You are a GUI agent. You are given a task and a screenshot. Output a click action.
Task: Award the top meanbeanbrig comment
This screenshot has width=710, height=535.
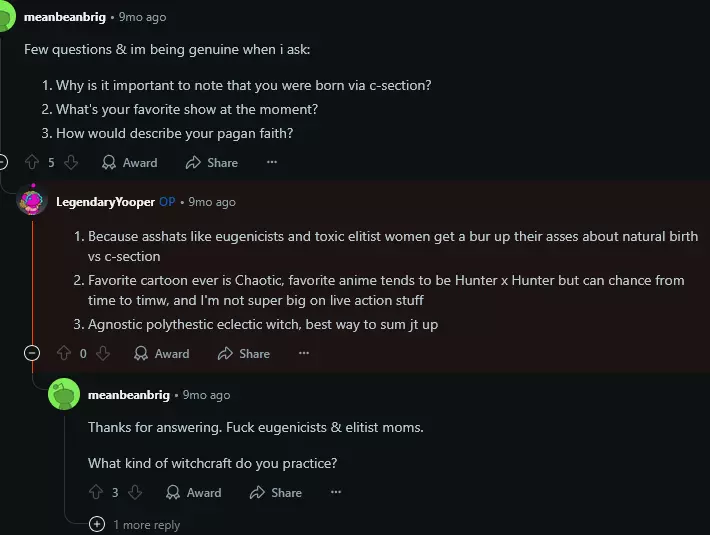pos(130,162)
